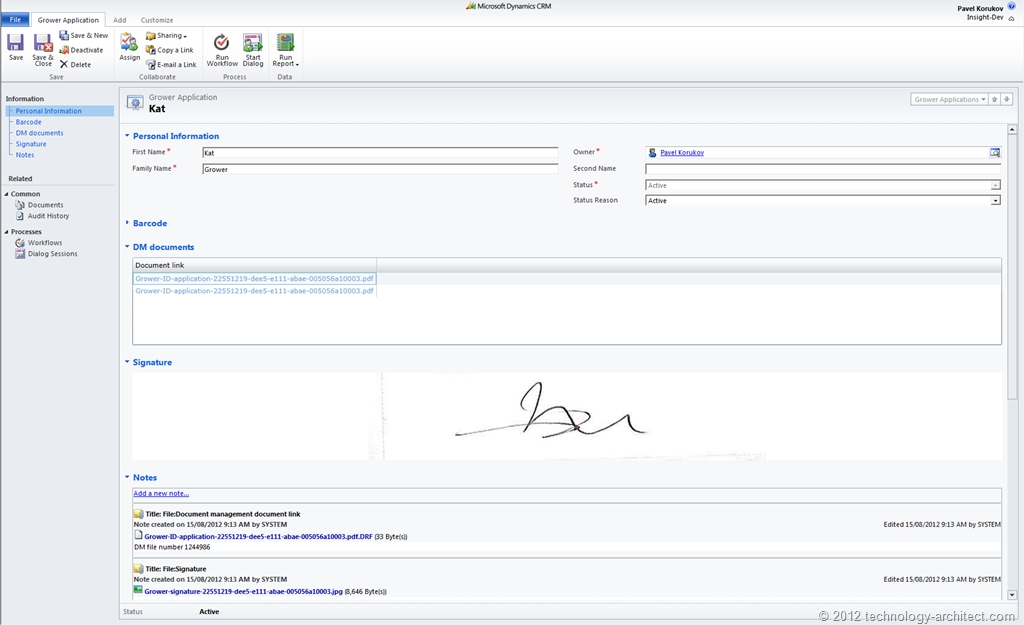Open the Customize ribbon tab
The width and height of the screenshot is (1024, 625).
click(x=157, y=19)
